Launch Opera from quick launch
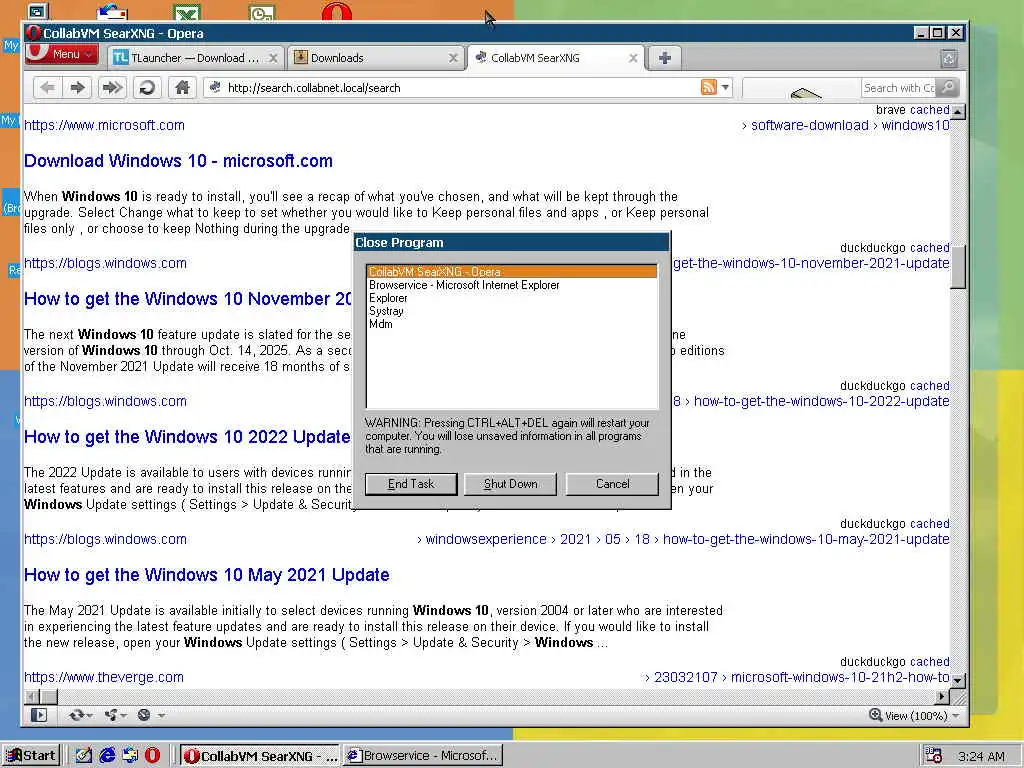 point(152,756)
